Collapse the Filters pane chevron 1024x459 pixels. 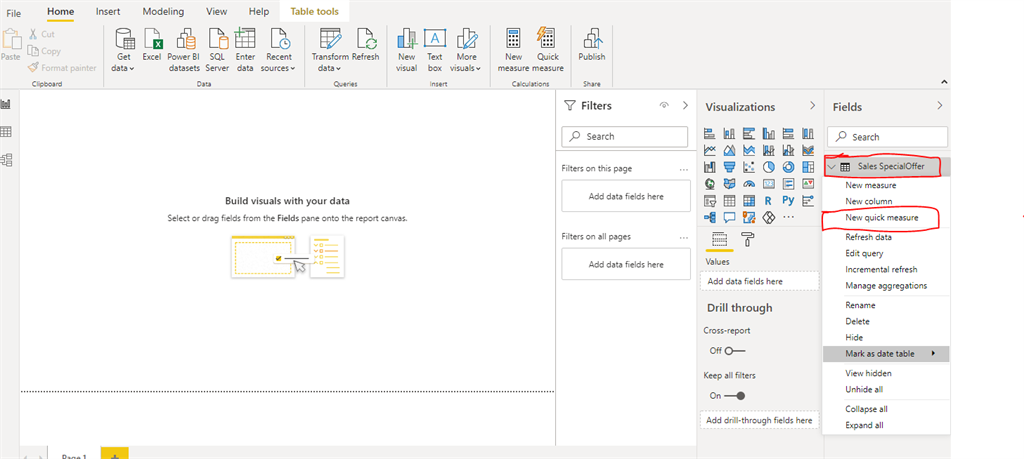(x=685, y=105)
